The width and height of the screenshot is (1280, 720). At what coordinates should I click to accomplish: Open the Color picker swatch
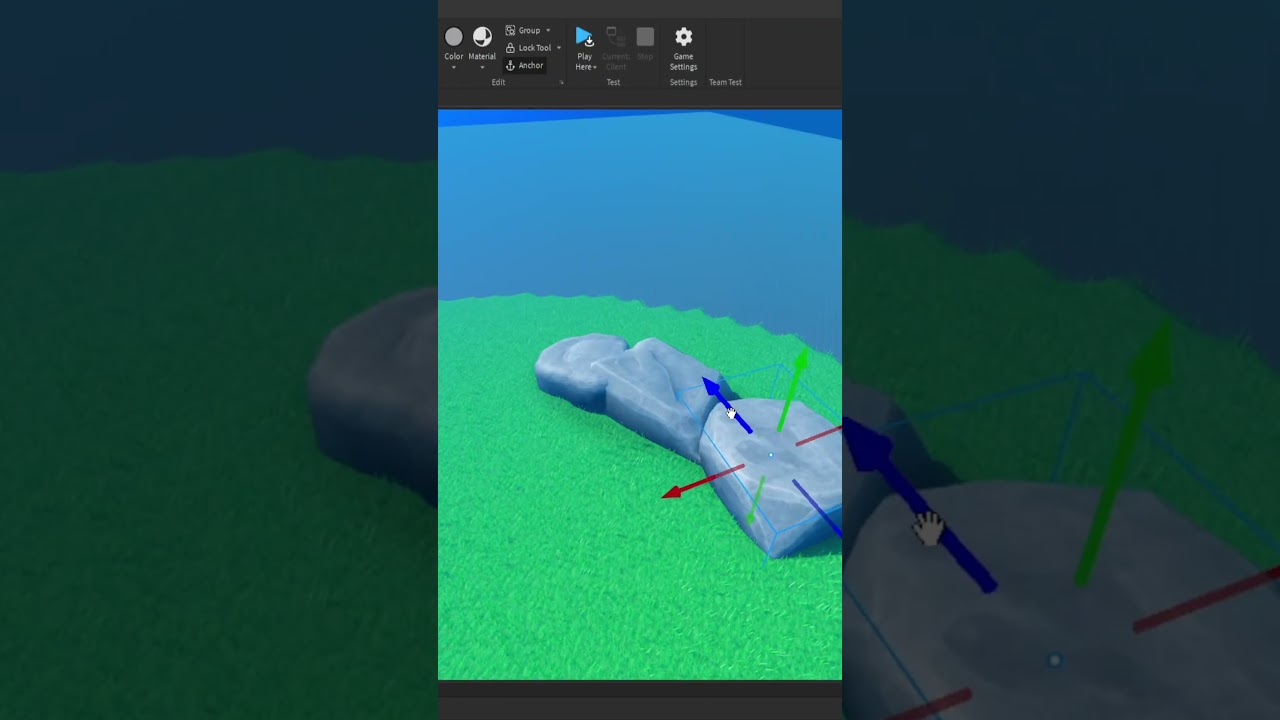(453, 37)
